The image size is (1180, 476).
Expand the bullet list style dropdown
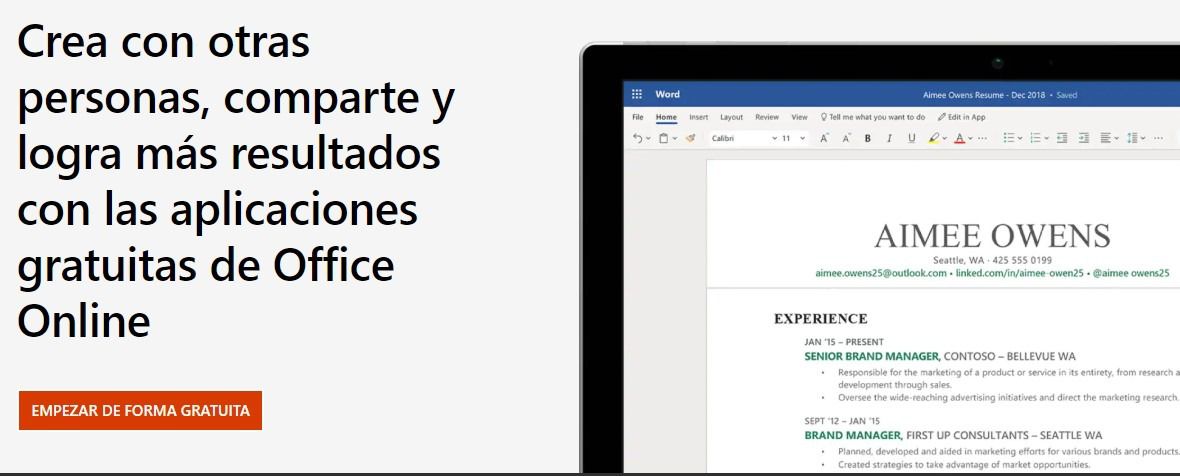click(x=1019, y=138)
